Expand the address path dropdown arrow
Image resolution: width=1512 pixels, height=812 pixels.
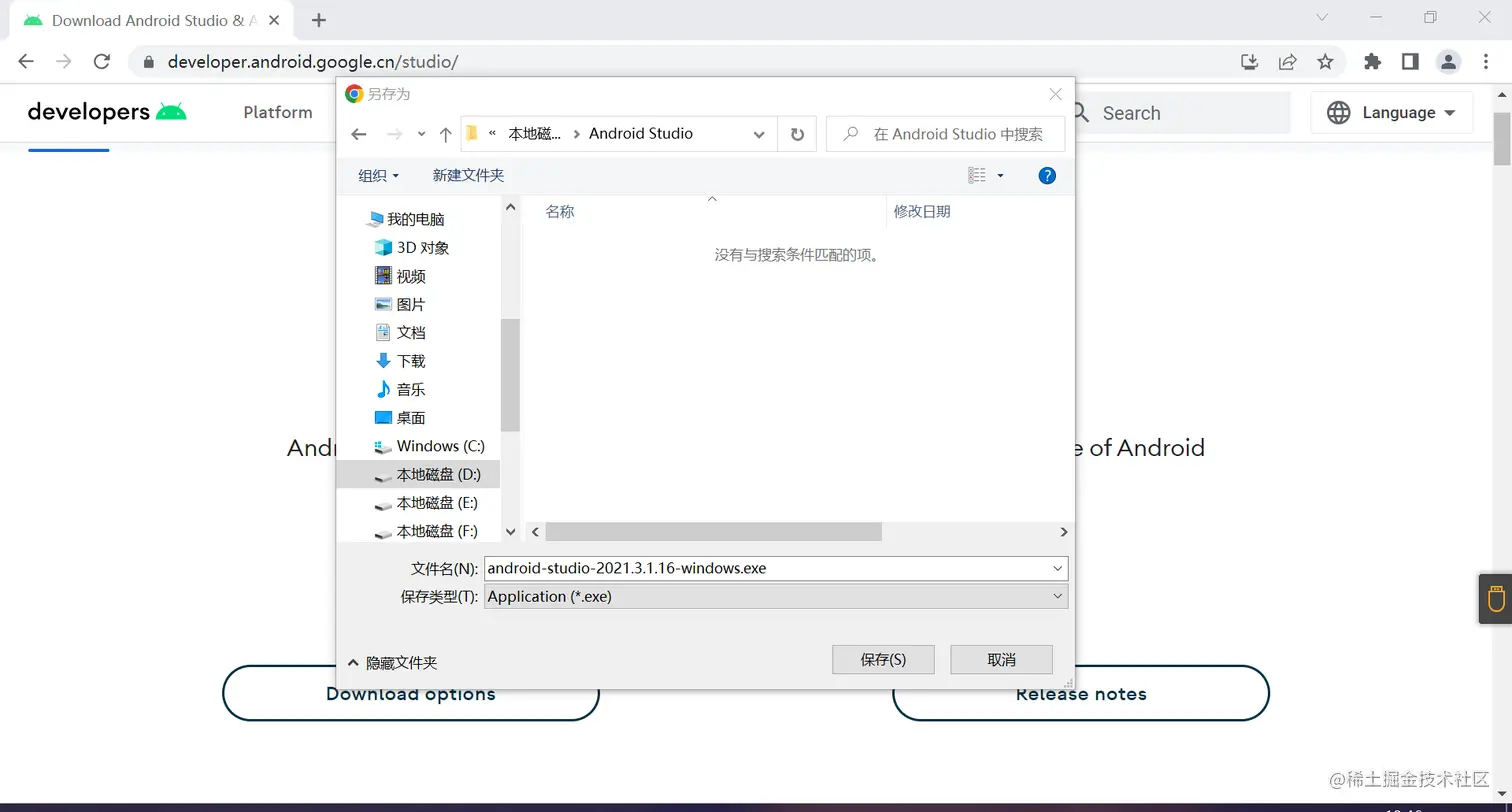pos(759,134)
